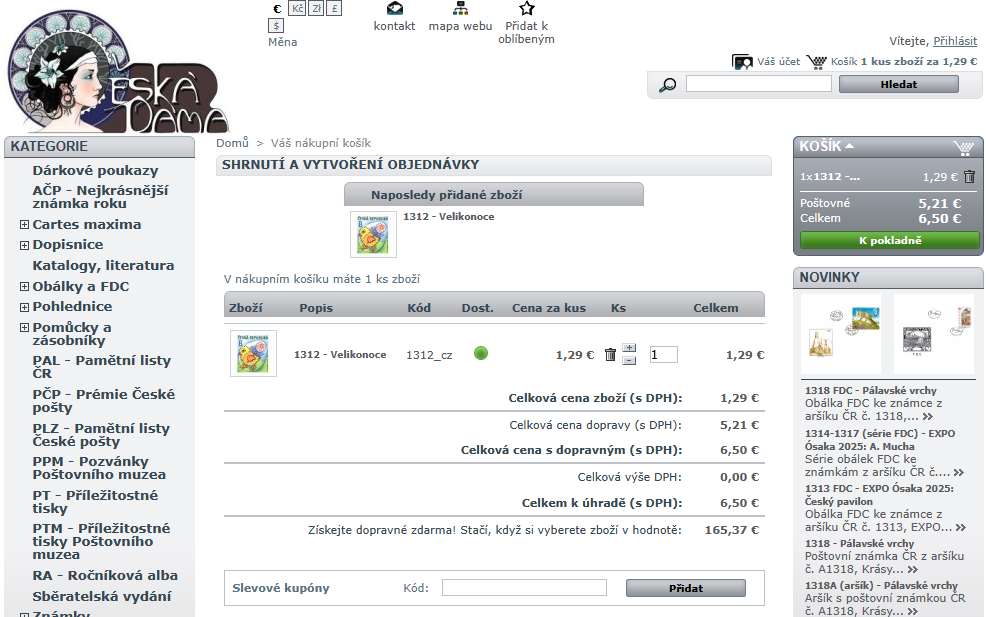Click the coupon Kód input field
Image resolution: width=986 pixels, height=617 pixels.
524,588
